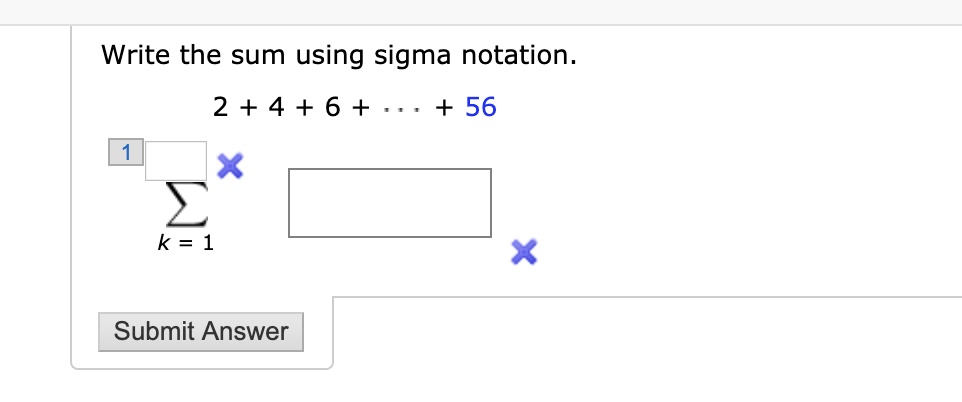Click the instruction text about sigma notation
Viewport: 962px width, 402px height.
339,56
